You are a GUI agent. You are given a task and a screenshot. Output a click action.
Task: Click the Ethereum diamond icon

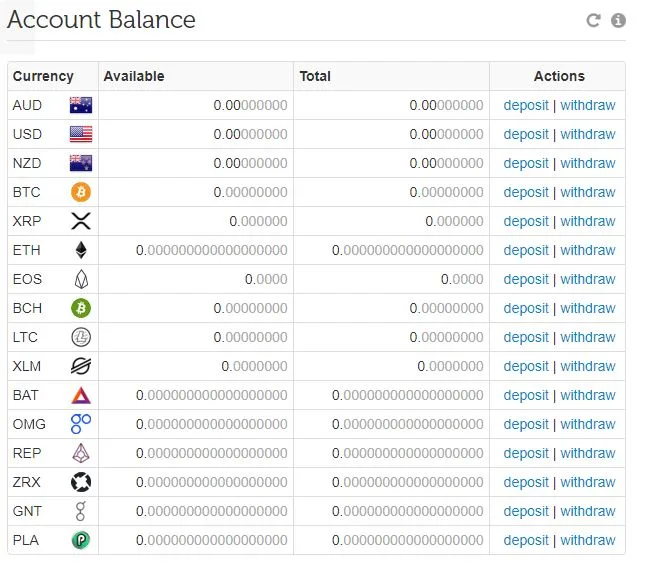(81, 250)
